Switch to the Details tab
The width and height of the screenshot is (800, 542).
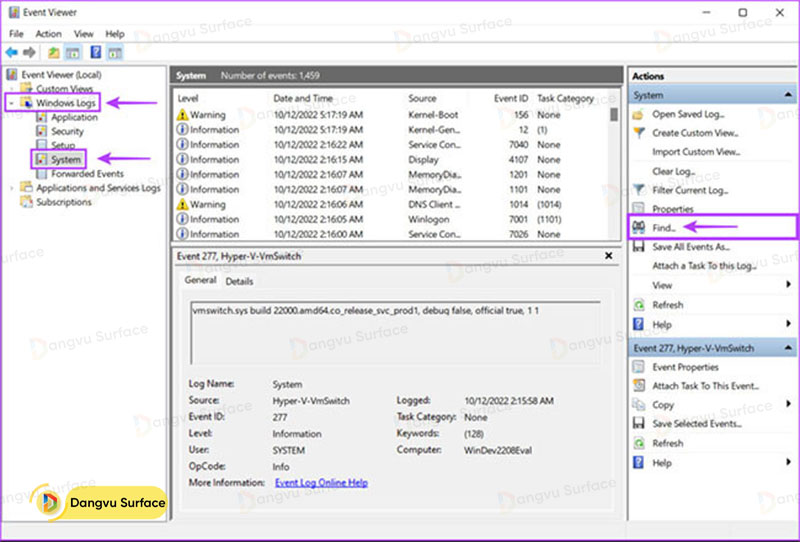click(239, 282)
